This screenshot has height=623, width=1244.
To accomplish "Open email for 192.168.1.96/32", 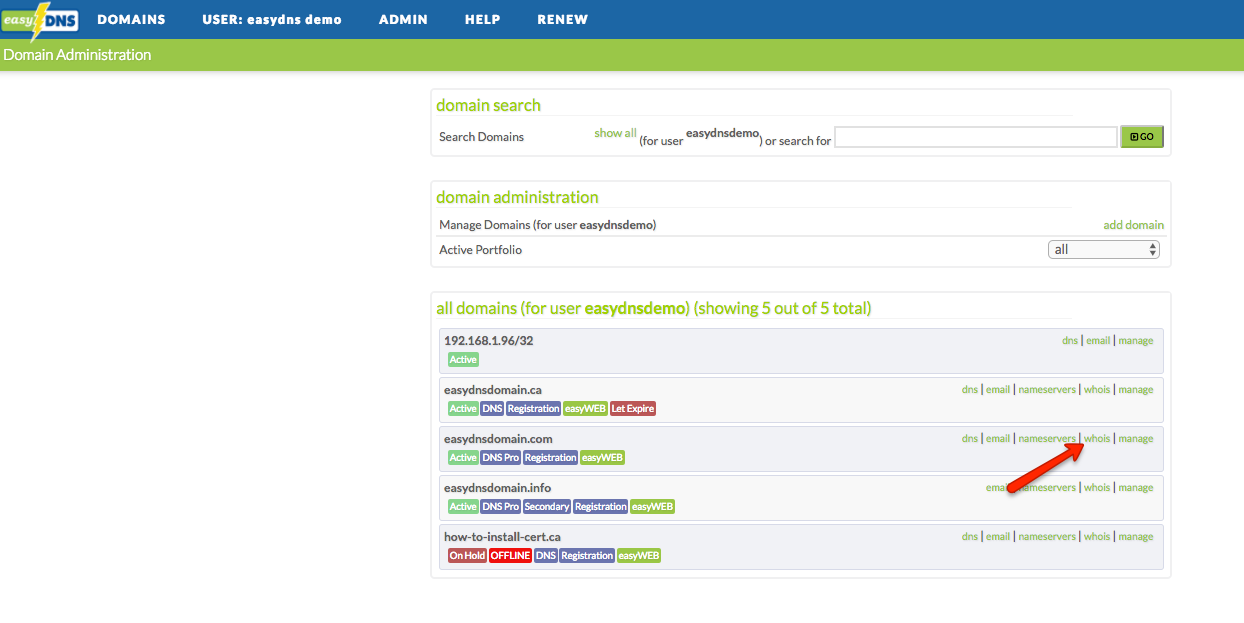I will click(x=1098, y=341).
